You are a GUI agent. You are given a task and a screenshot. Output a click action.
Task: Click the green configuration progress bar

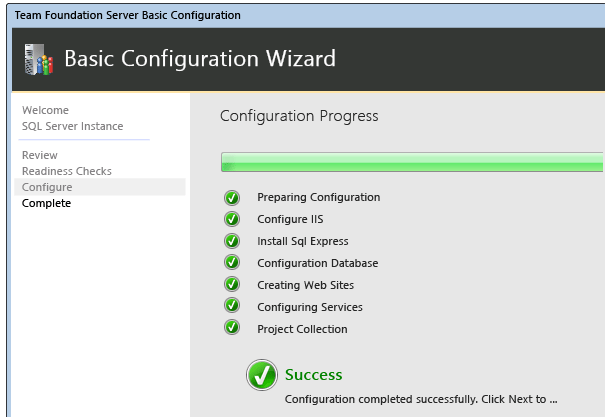click(411, 162)
